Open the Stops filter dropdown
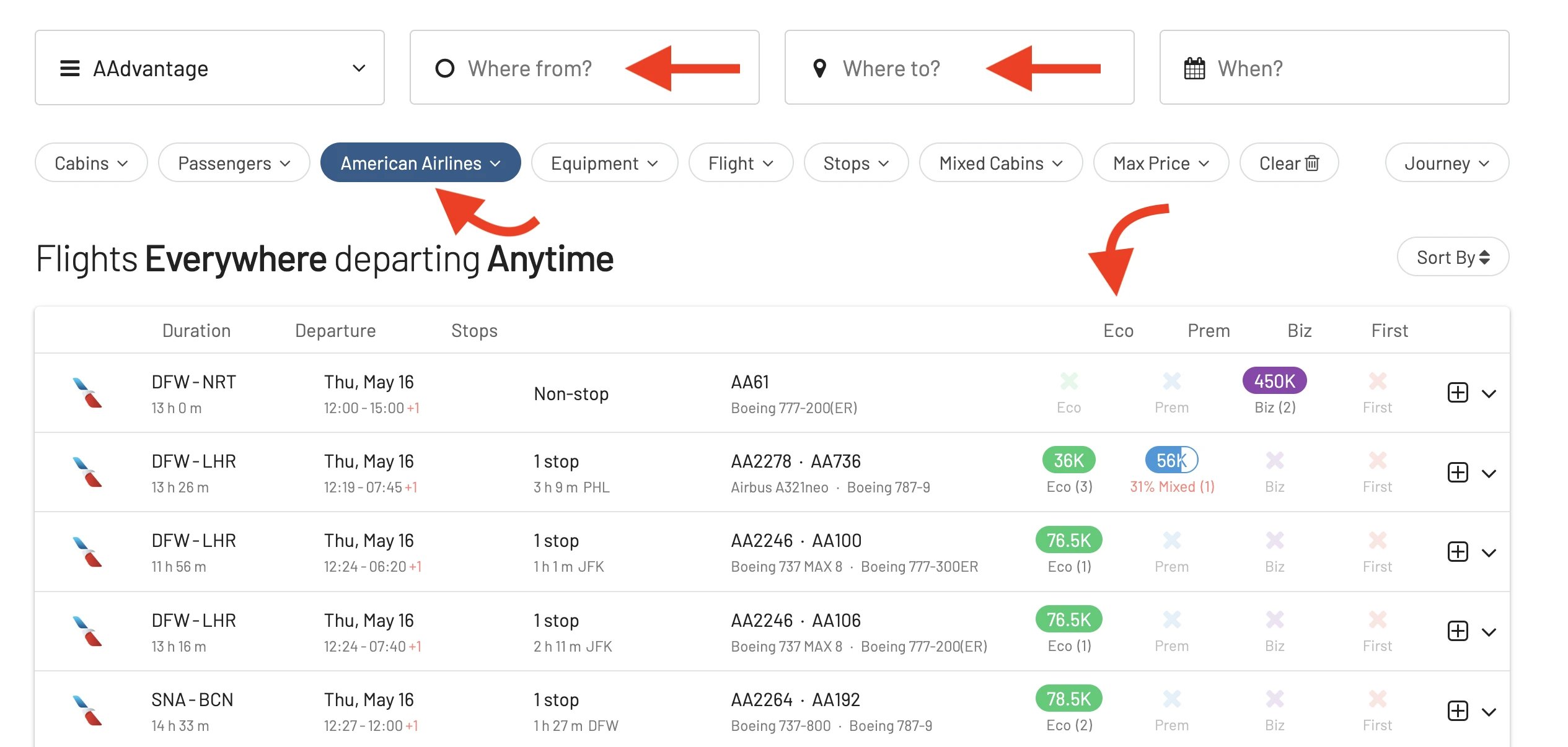Image resolution: width=1568 pixels, height=747 pixels. pos(856,163)
